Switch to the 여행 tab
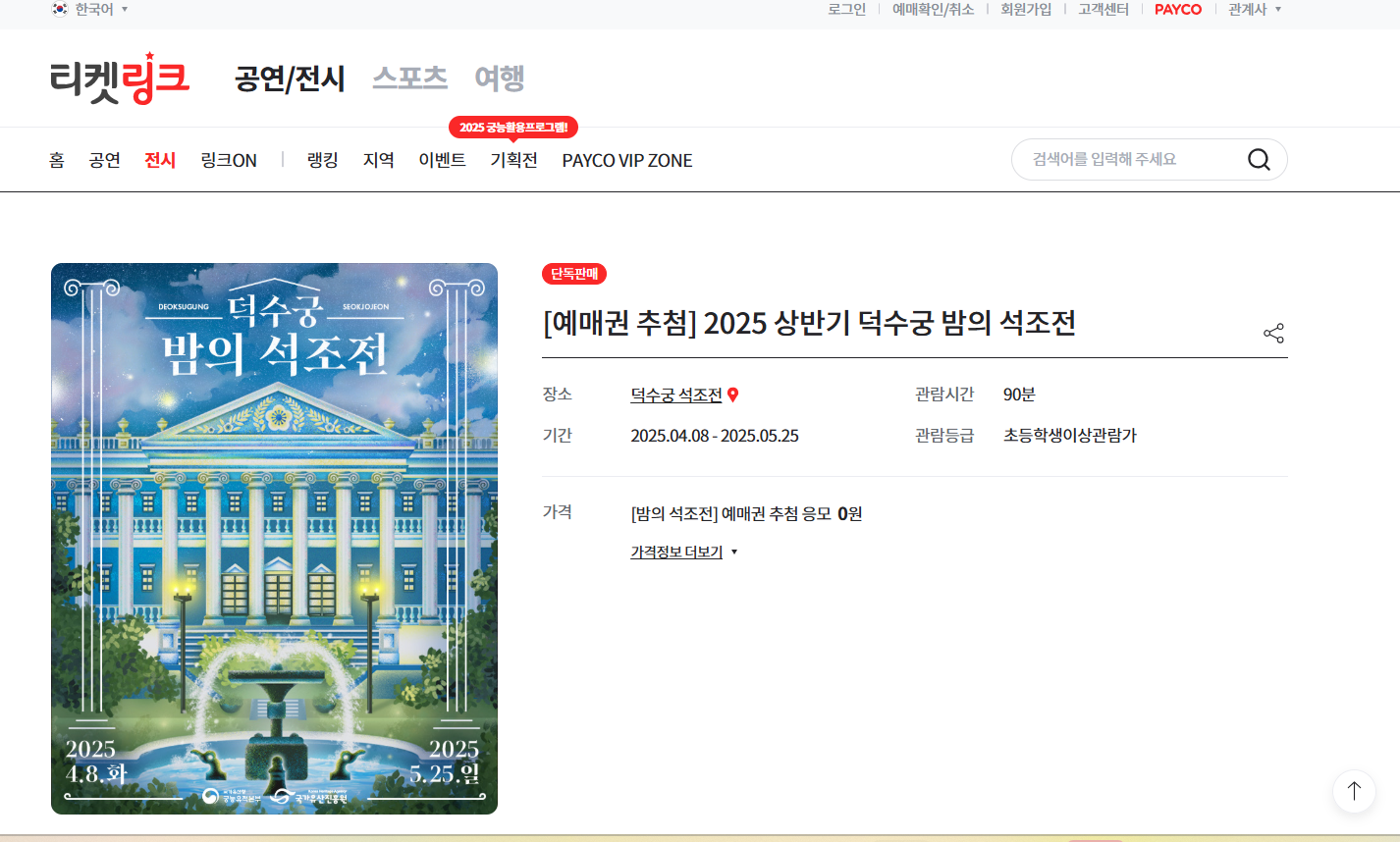Image resolution: width=1400 pixels, height=842 pixels. tap(500, 78)
